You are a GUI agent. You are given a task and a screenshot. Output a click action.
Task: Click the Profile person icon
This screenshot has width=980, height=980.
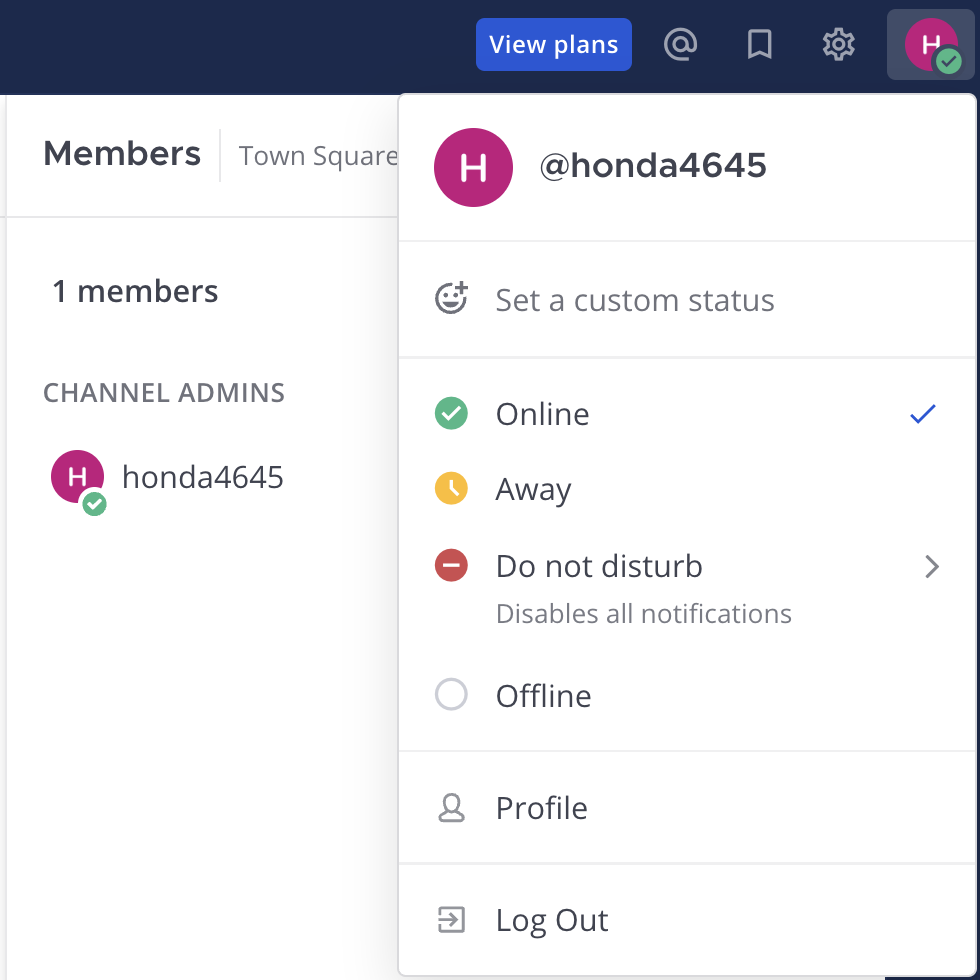451,807
